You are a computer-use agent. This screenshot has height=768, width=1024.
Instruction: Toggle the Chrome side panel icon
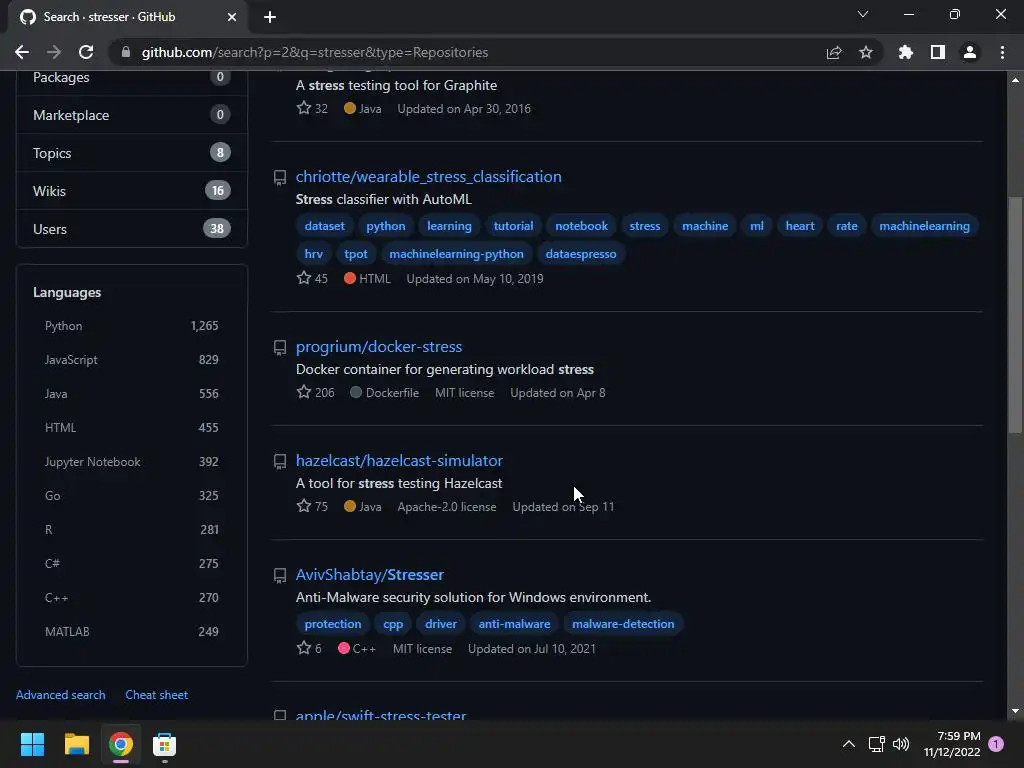938,52
